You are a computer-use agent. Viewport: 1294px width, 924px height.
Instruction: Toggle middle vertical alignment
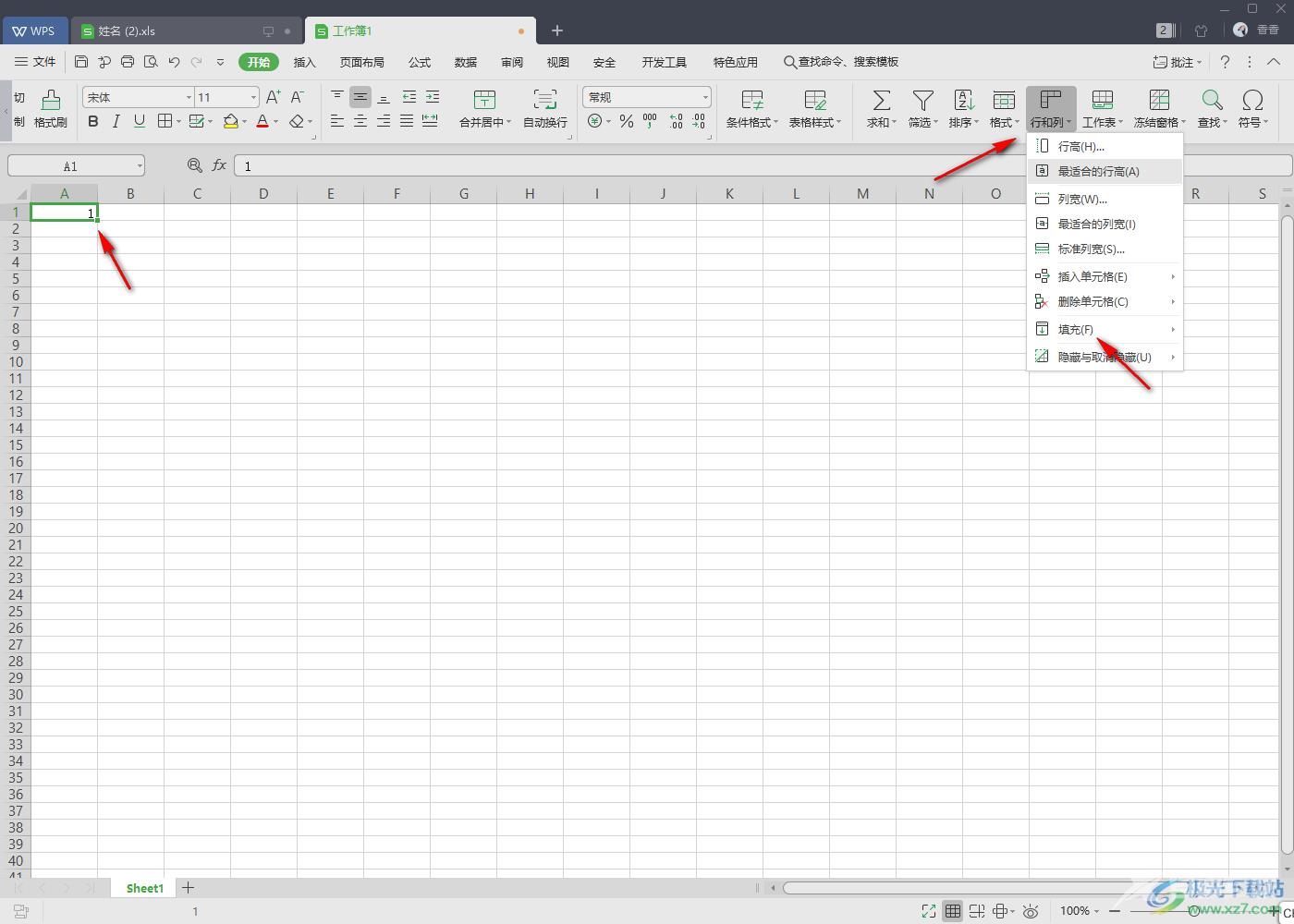tap(360, 97)
